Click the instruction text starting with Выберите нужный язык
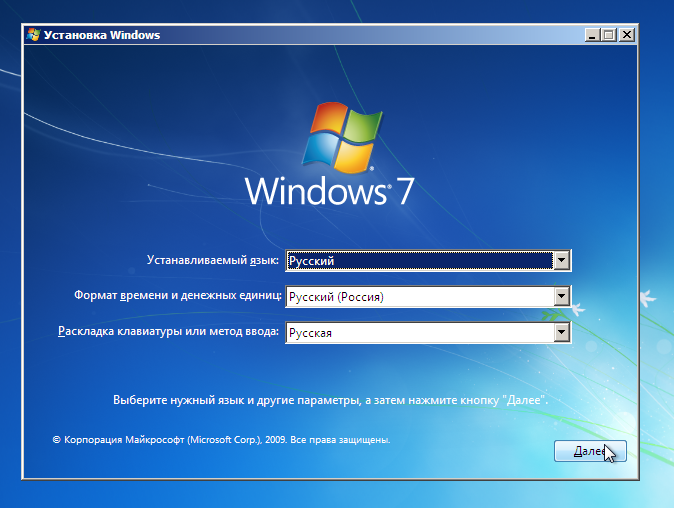Screen dimensions: 674x508 (x=331, y=400)
